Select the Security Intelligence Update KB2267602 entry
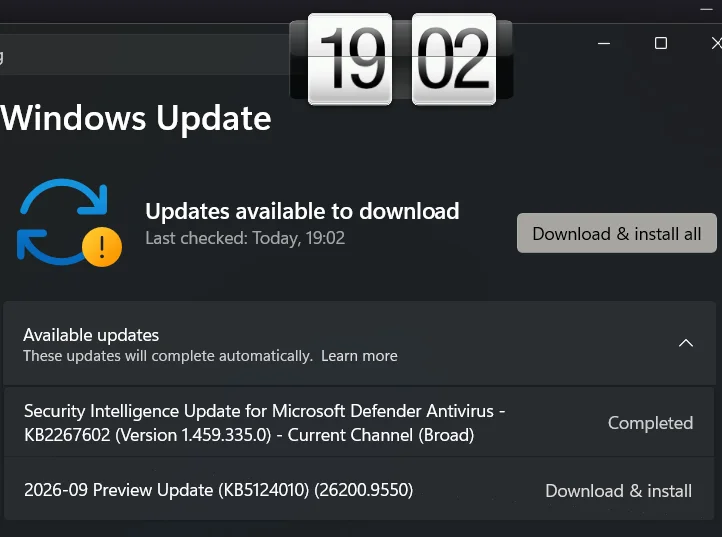The height and width of the screenshot is (537, 722). [x=359, y=422]
